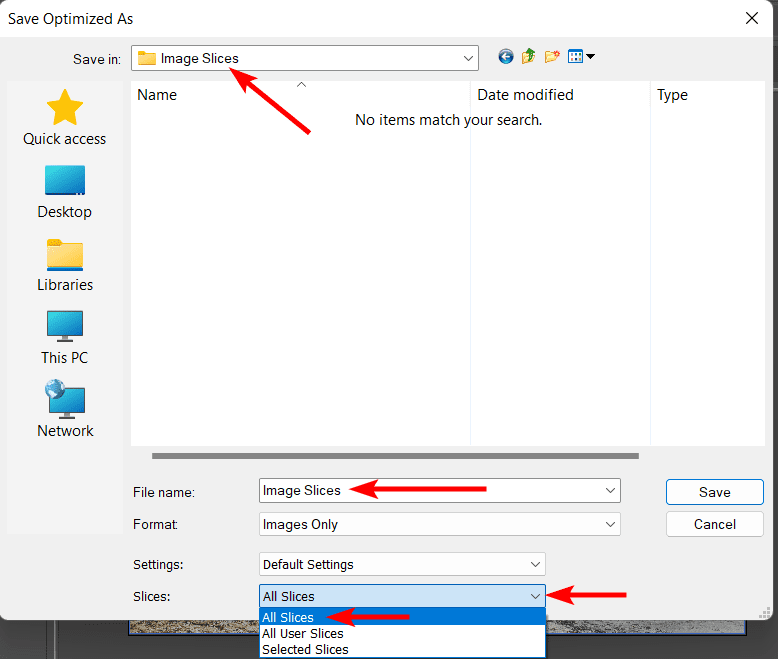The width and height of the screenshot is (778, 659).
Task: Expand the Format dropdown
Action: pos(610,524)
